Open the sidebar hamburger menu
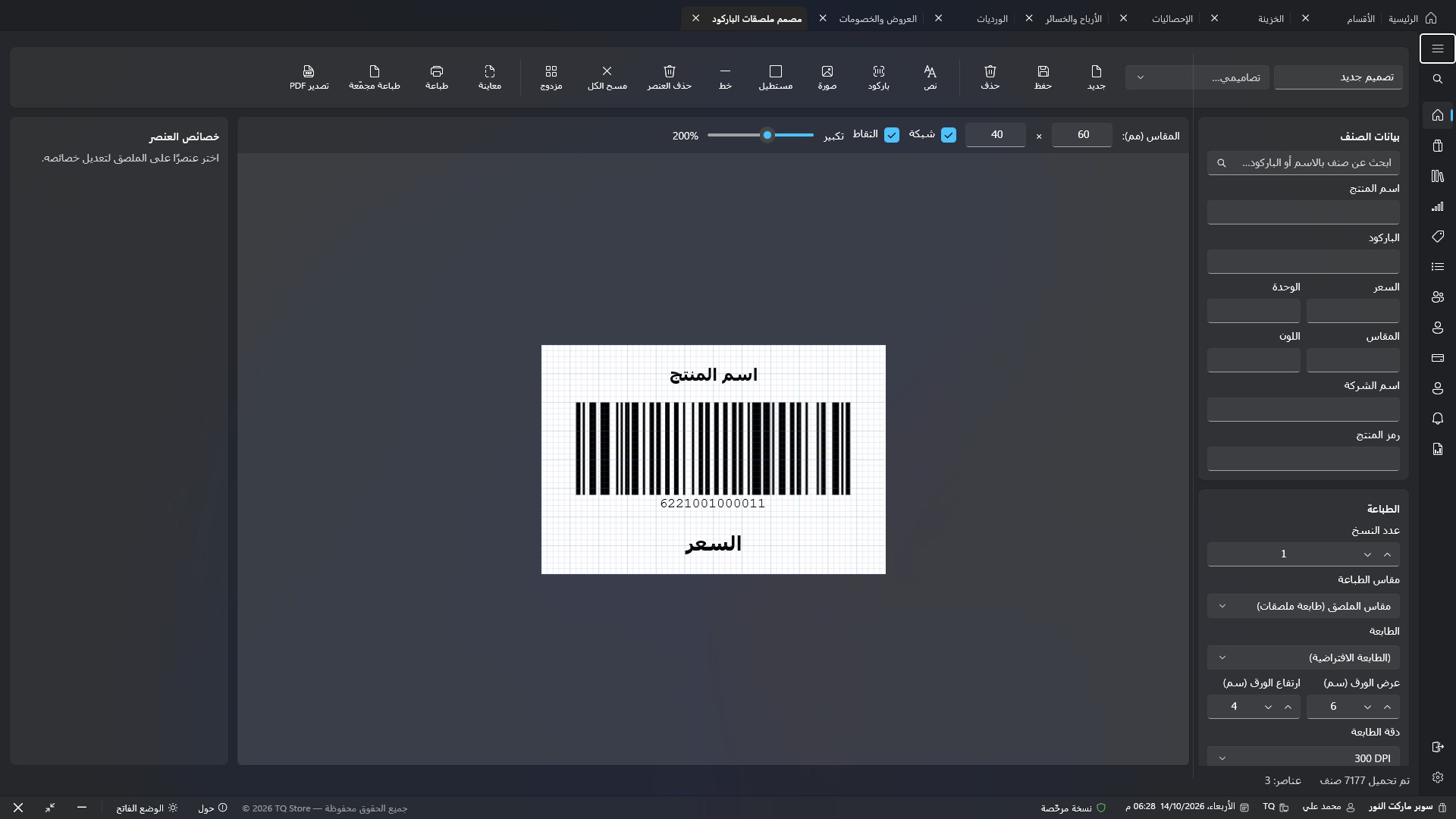The height and width of the screenshot is (819, 1456). pos(1437,49)
